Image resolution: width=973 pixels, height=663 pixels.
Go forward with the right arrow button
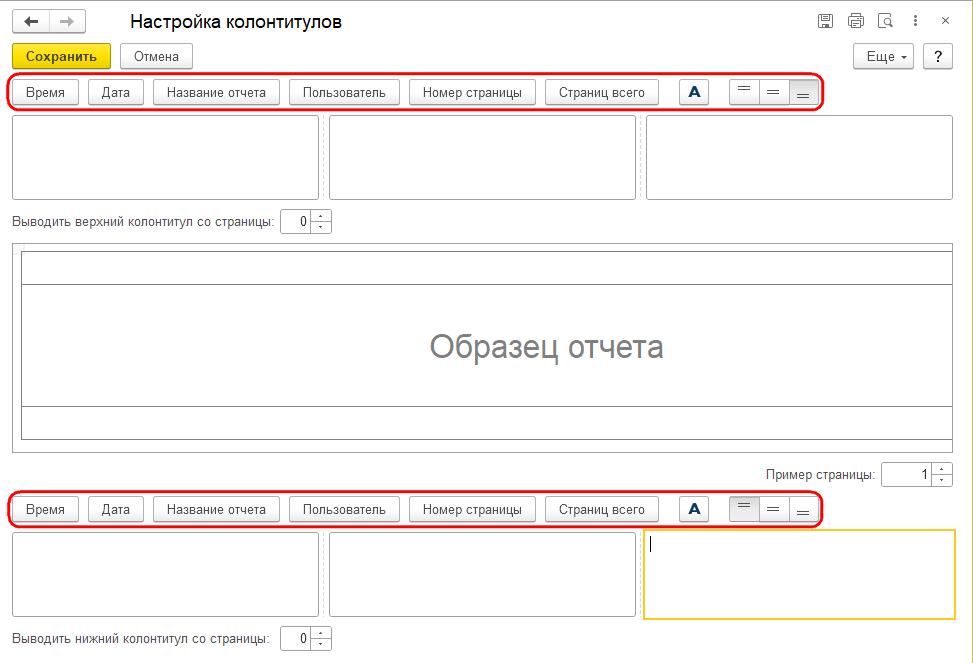pyautogui.click(x=67, y=22)
